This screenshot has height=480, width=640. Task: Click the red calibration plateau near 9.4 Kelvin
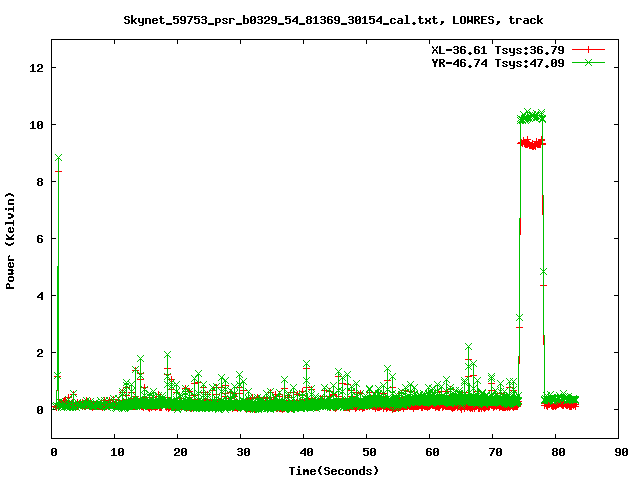click(531, 143)
